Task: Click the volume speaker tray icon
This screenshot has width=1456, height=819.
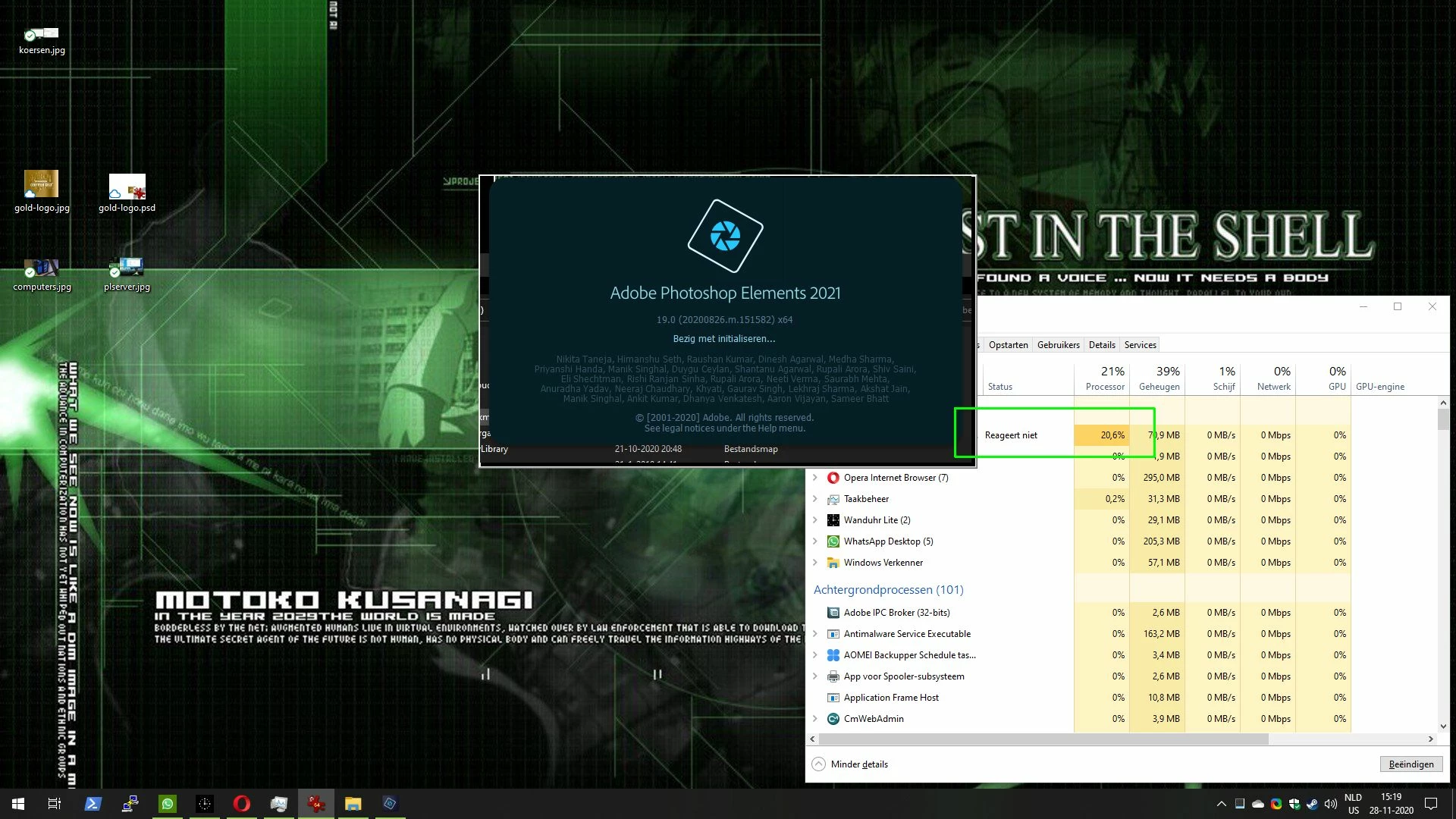Action: click(x=1330, y=804)
